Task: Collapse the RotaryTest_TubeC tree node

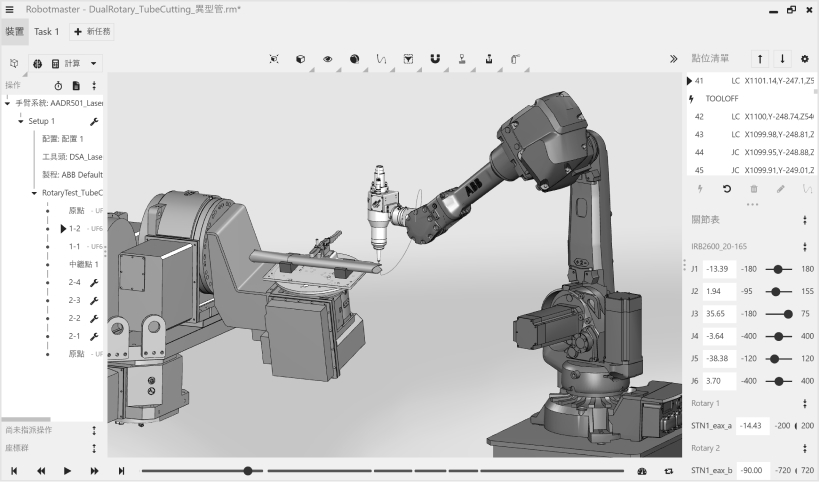Action: tap(34, 192)
